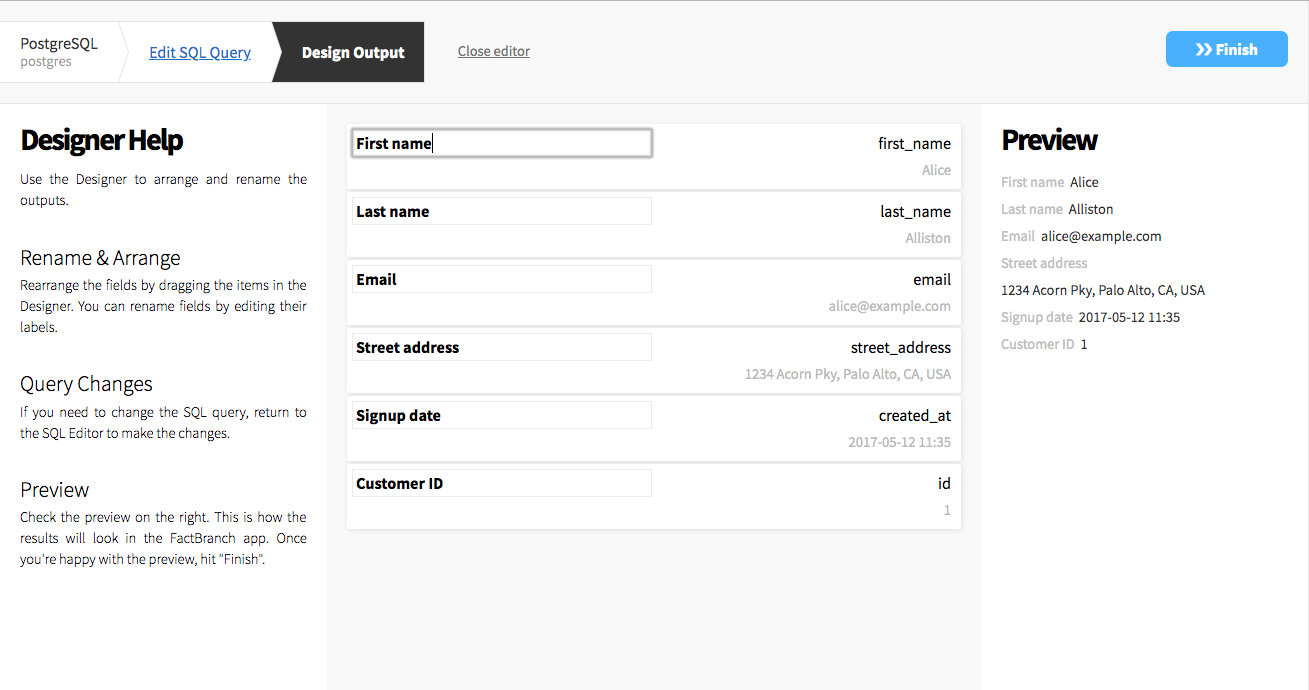Click the Finish button
Image resolution: width=1309 pixels, height=690 pixels.
1226,48
